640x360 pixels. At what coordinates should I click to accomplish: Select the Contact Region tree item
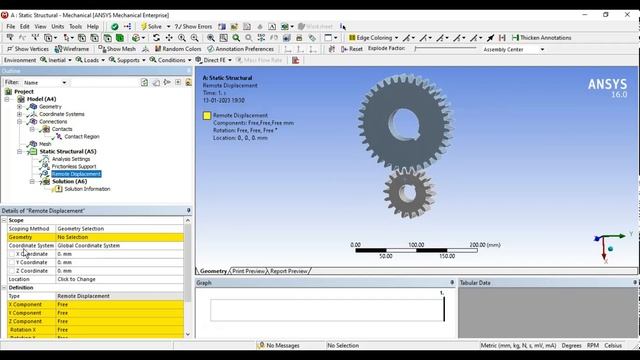coord(82,137)
